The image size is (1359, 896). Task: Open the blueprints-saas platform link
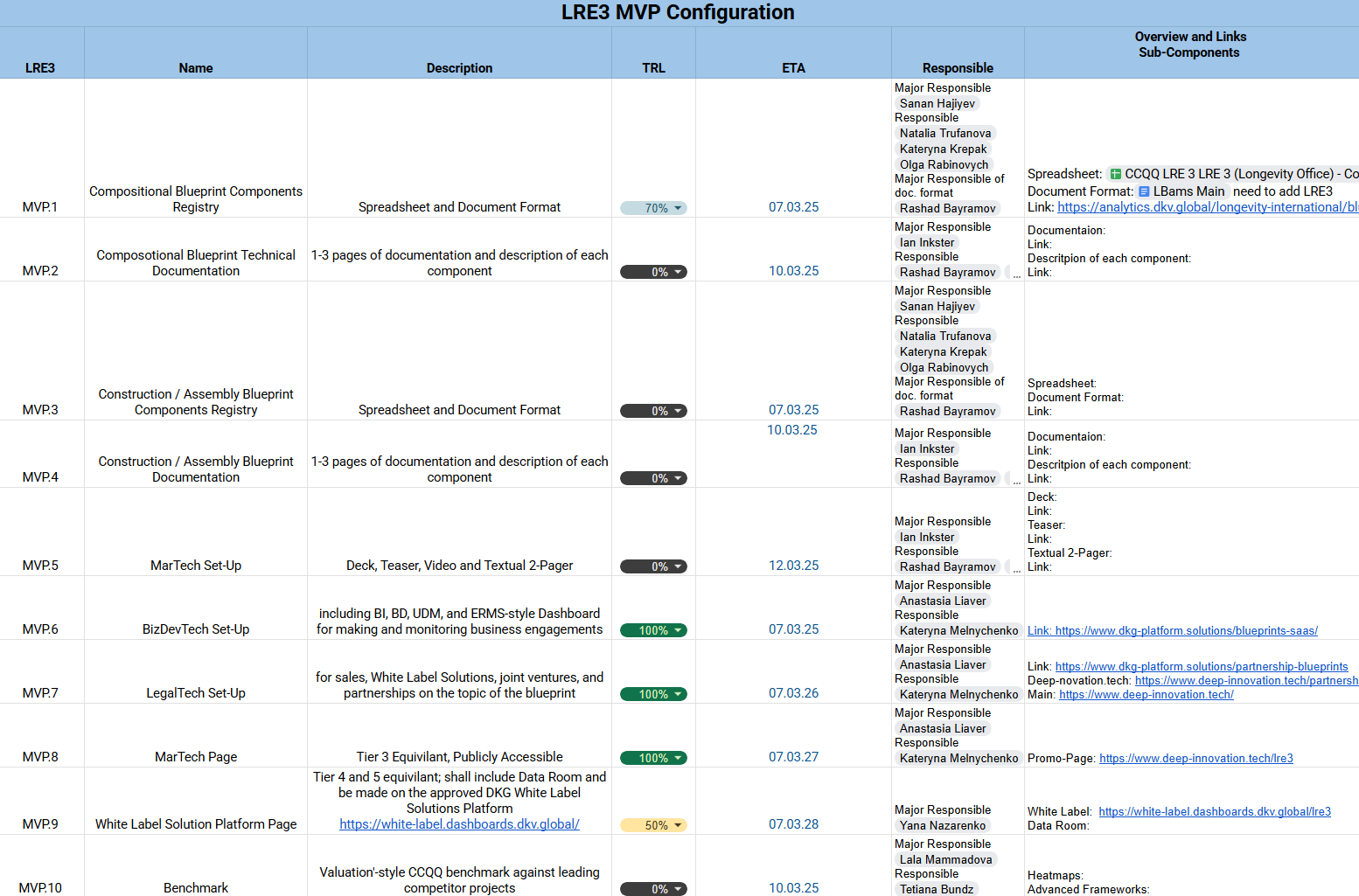pos(1172,631)
